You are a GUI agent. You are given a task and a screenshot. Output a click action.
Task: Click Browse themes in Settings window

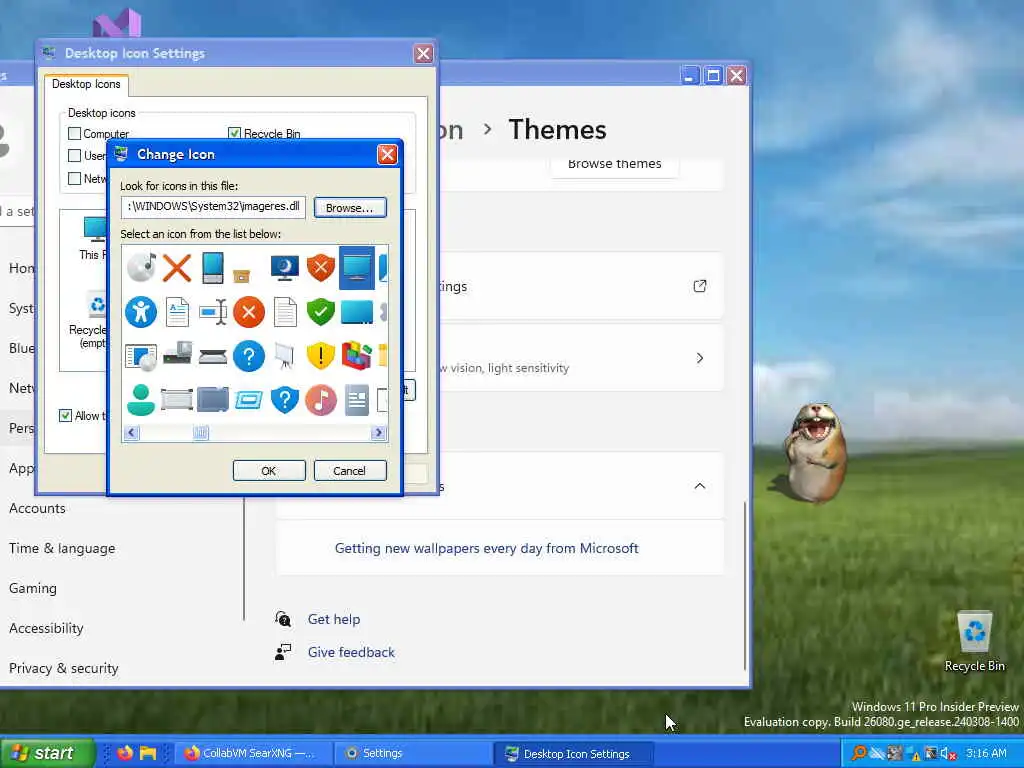pos(615,164)
